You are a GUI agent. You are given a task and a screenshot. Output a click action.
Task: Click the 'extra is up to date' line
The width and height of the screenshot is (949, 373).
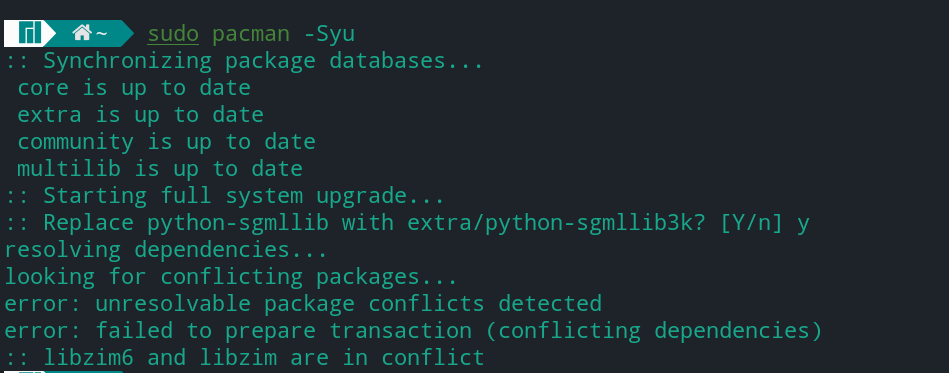140,115
